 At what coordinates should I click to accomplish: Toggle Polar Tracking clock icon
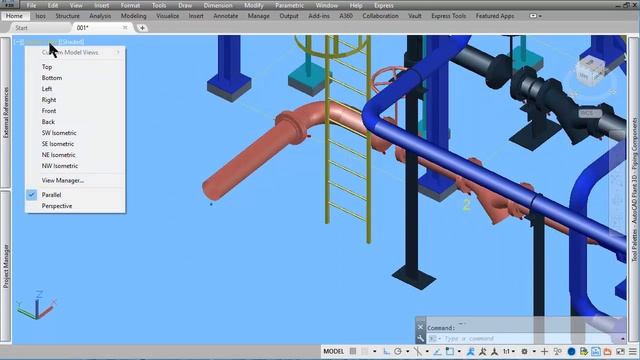398,351
